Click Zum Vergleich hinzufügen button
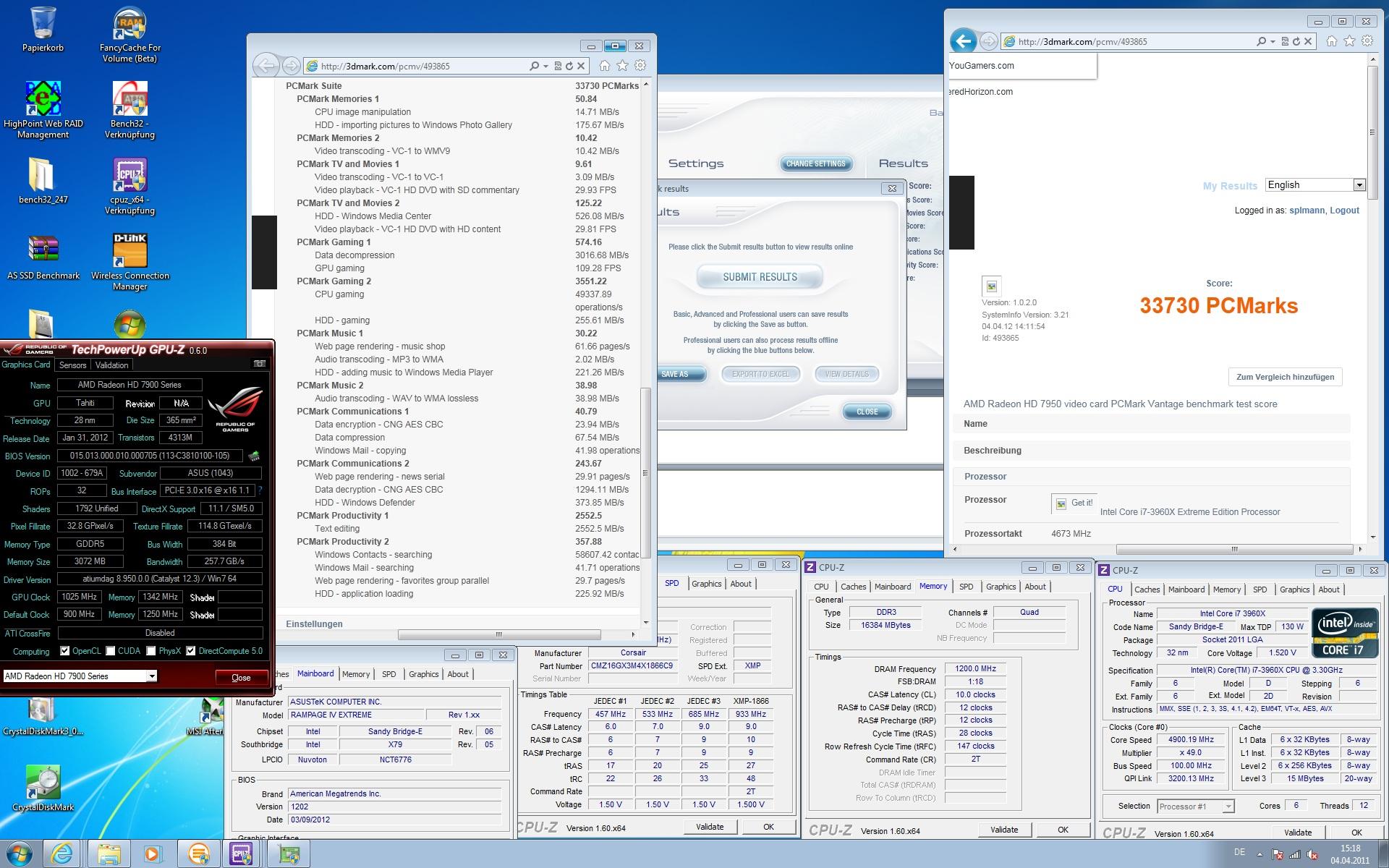This screenshot has height=868, width=1389. [1285, 377]
